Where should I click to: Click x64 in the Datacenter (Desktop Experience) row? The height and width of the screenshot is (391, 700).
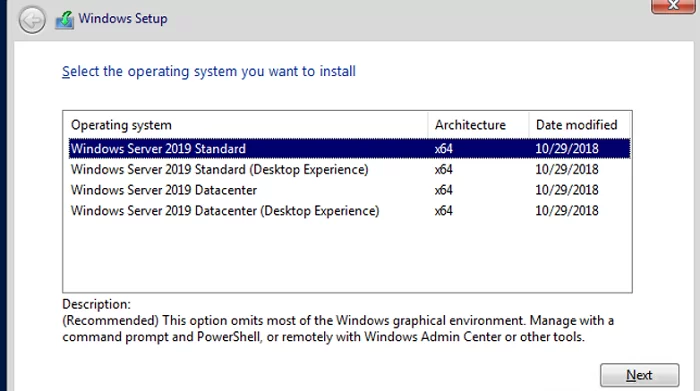point(444,211)
